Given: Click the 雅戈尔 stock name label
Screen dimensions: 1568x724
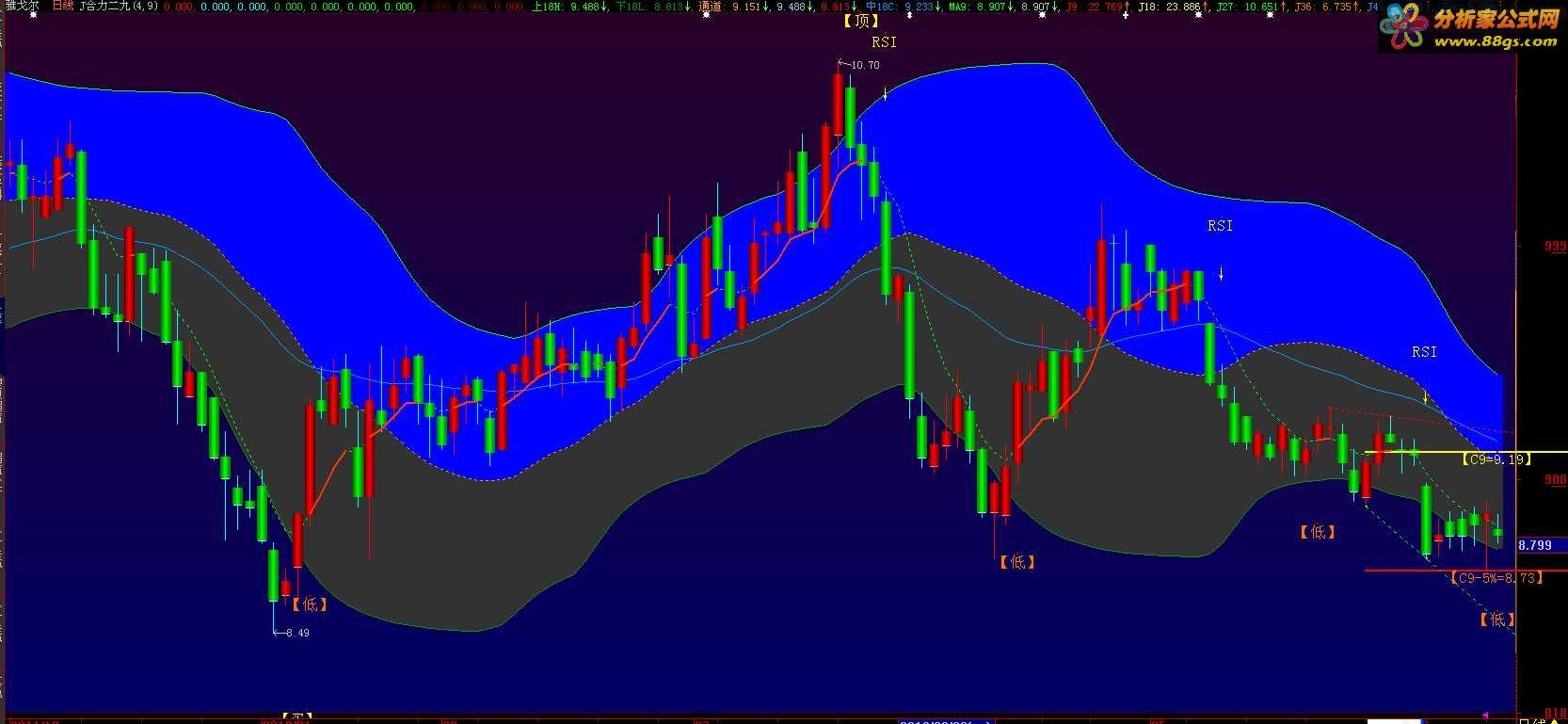Looking at the screenshot, I should (x=22, y=6).
